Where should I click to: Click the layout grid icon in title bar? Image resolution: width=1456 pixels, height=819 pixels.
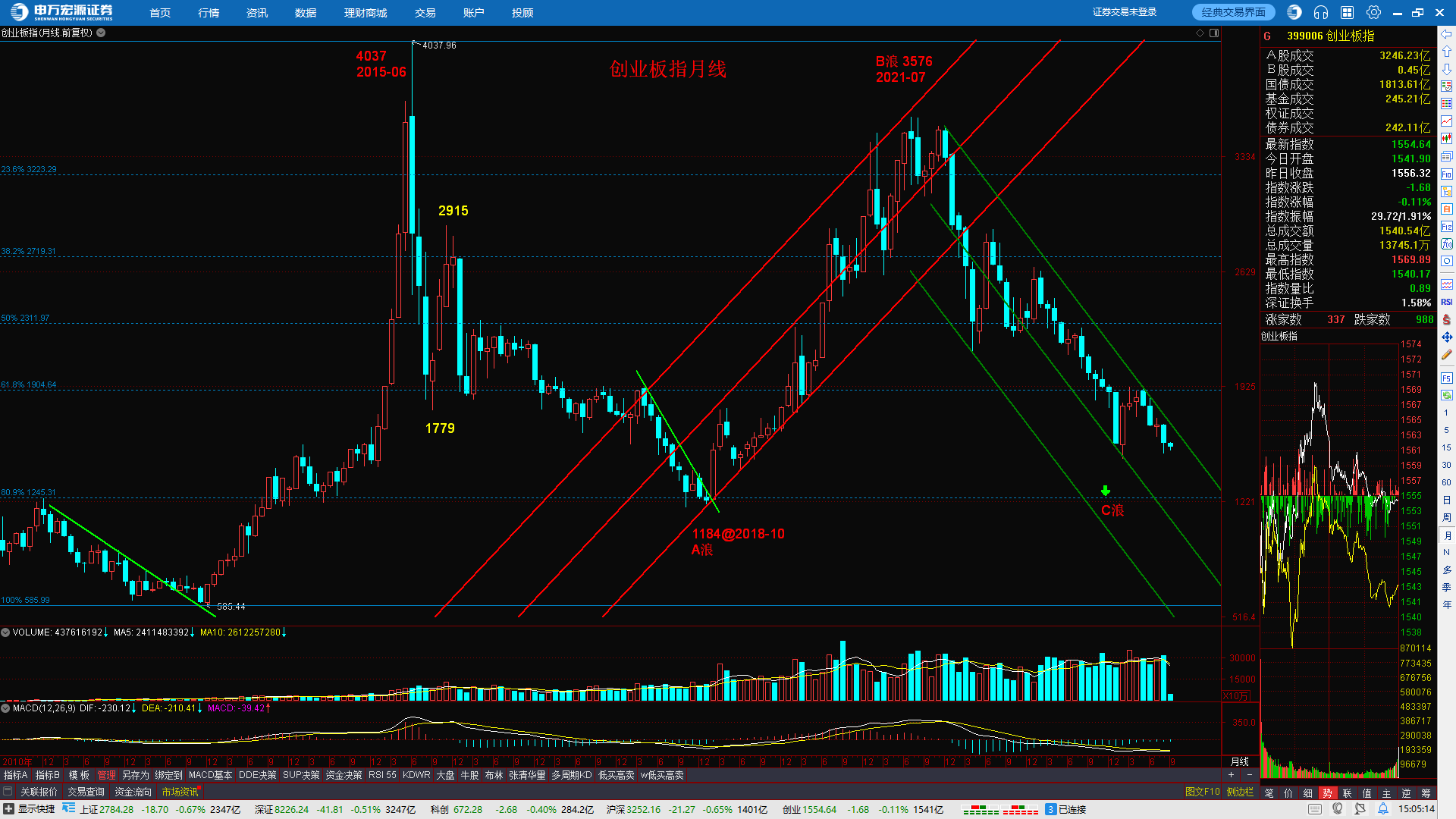coord(1348,12)
